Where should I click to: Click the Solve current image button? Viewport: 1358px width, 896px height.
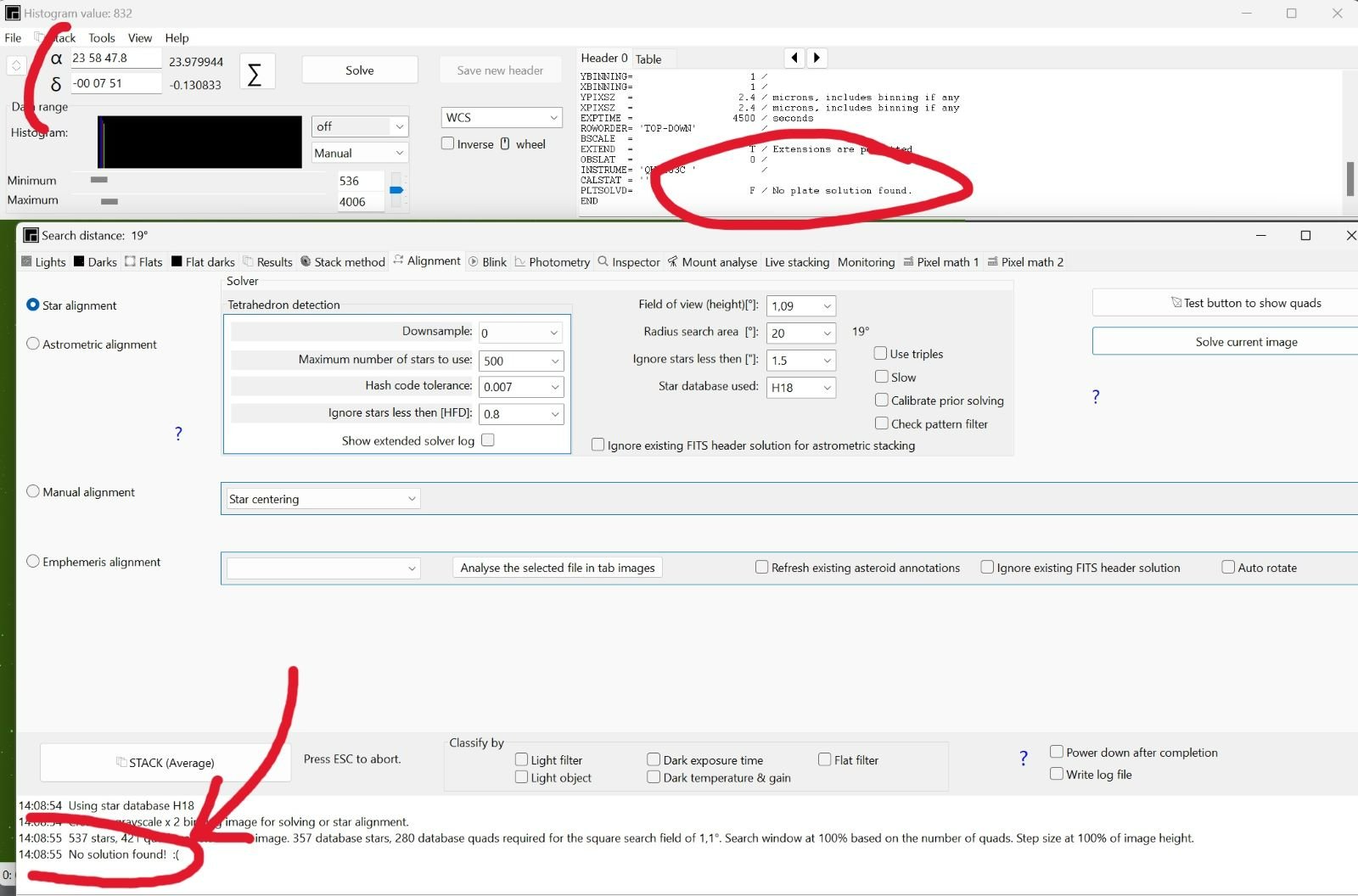[1245, 341]
